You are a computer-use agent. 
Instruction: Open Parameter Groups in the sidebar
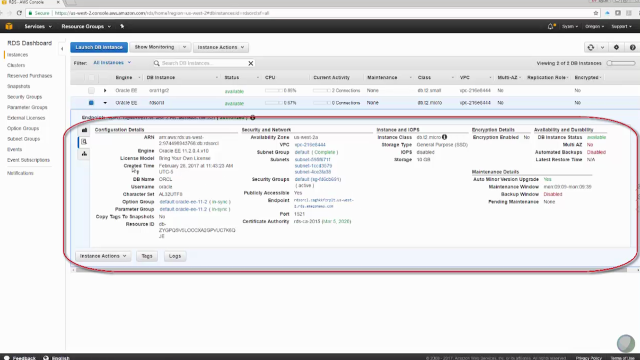click(x=27, y=107)
